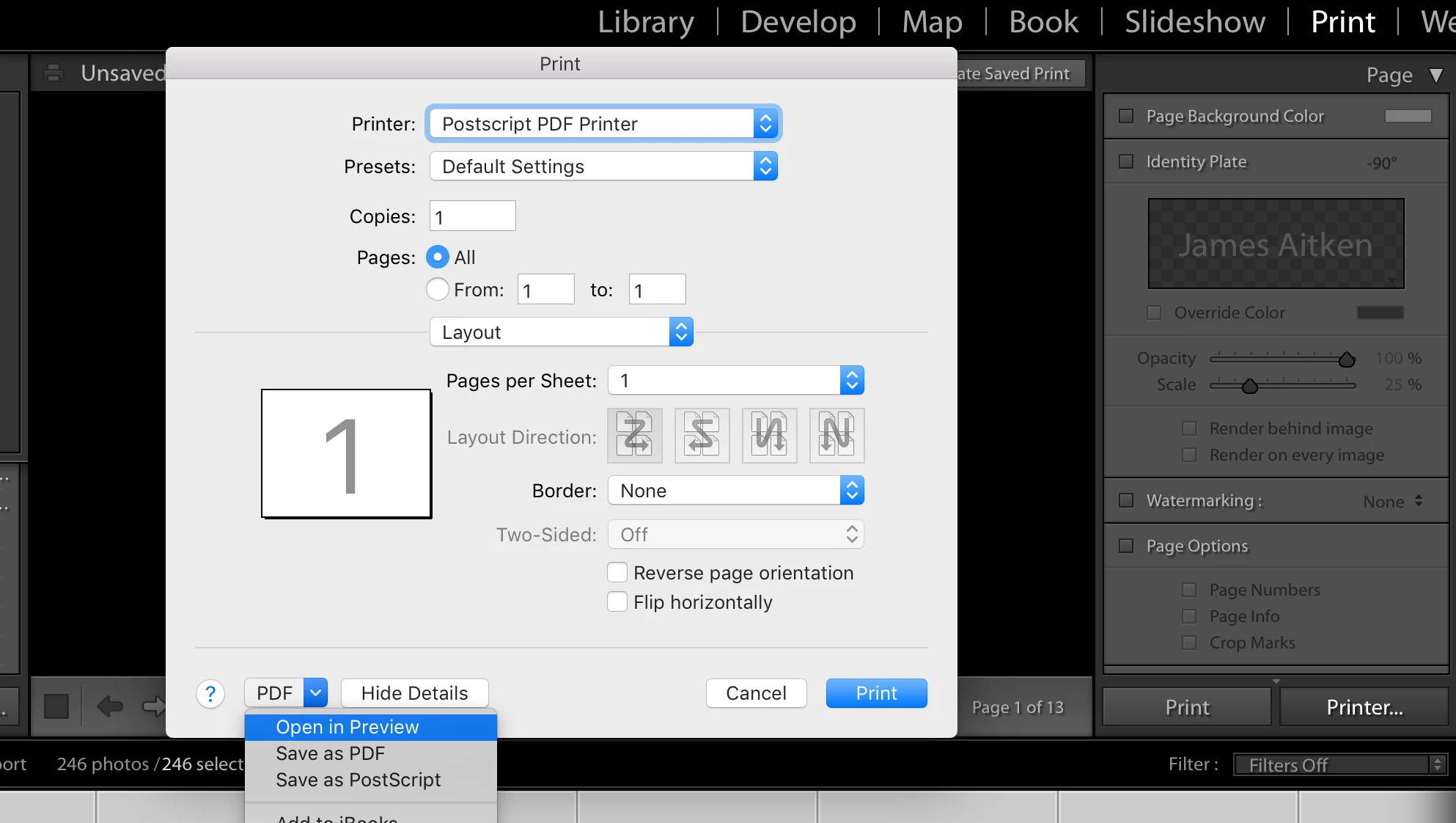
Task: Check the Flip horizontally option
Action: point(617,602)
